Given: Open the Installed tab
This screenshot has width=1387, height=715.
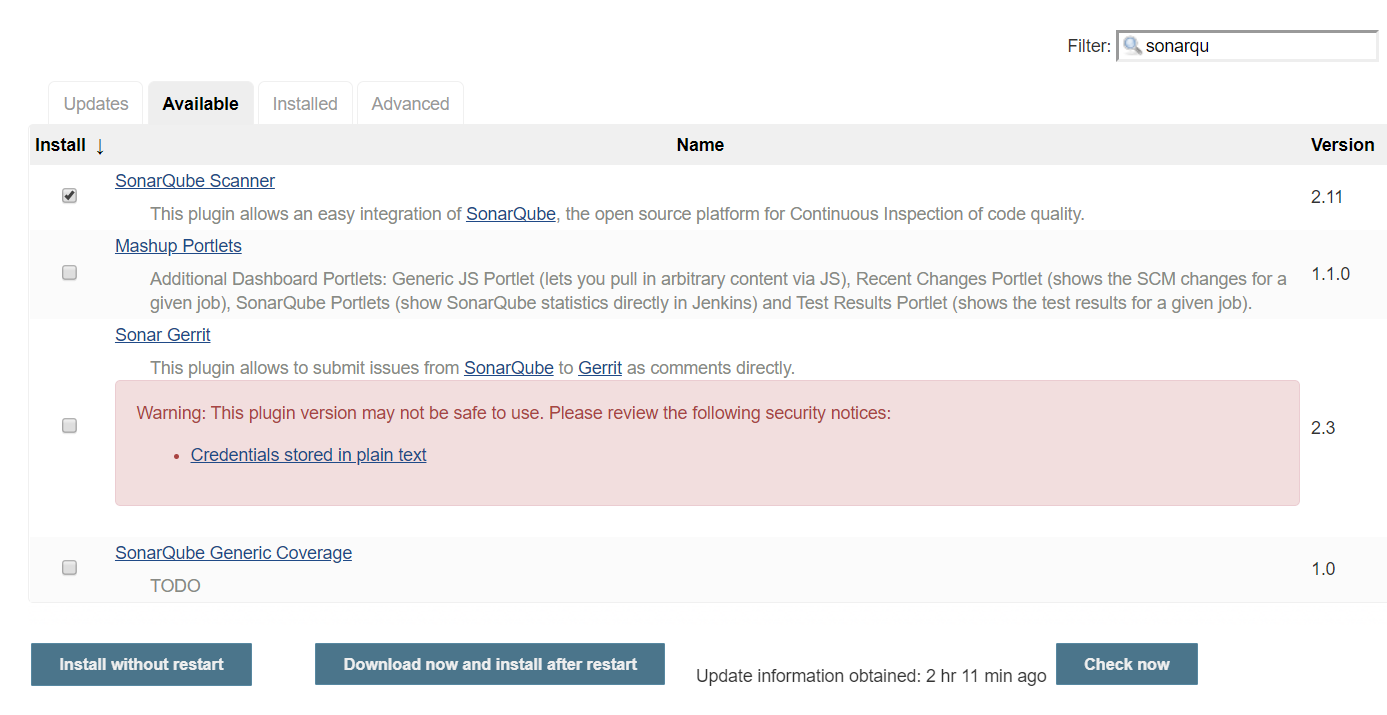Looking at the screenshot, I should tap(305, 104).
